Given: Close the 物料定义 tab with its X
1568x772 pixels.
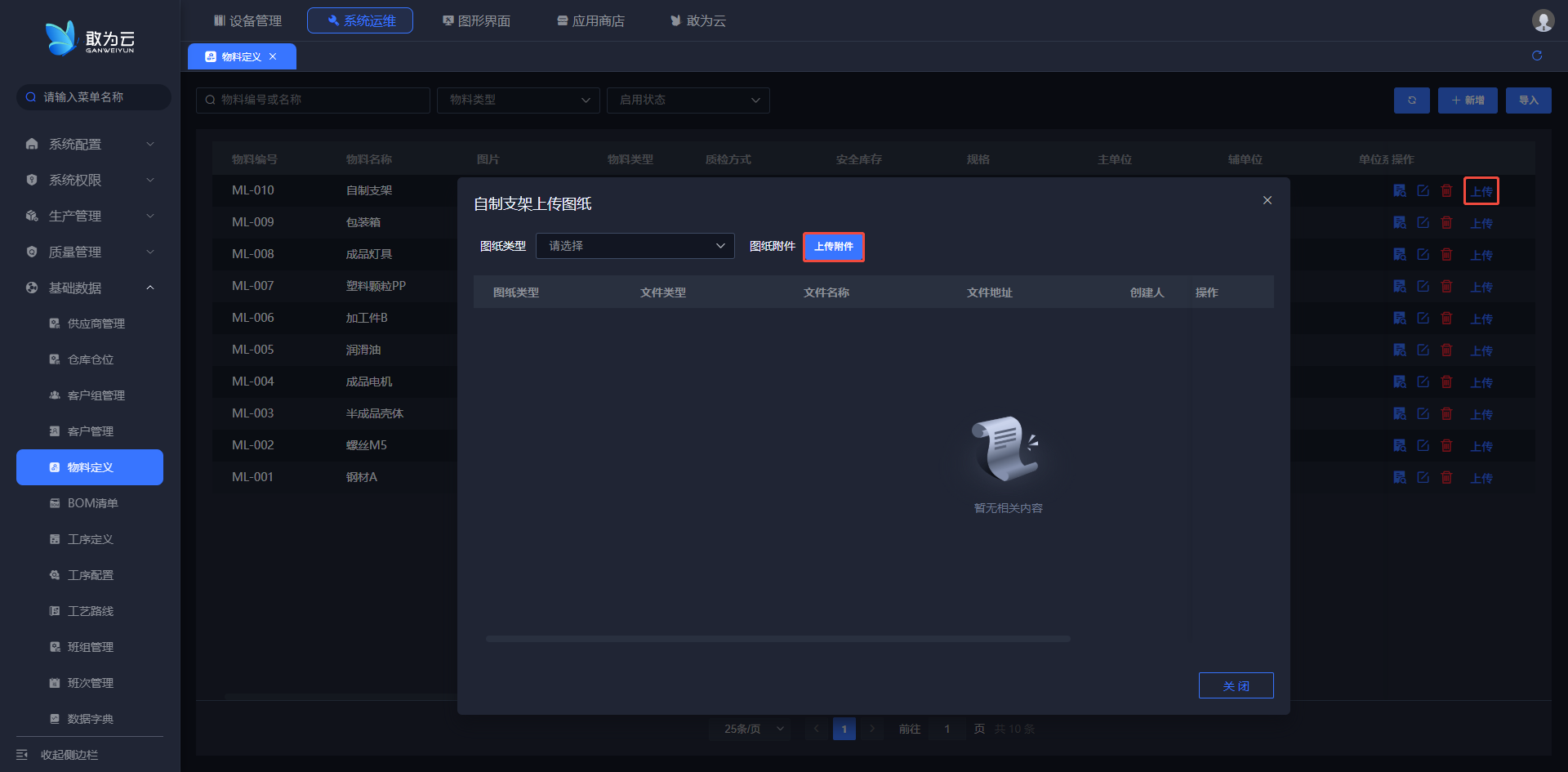Looking at the screenshot, I should 273,56.
